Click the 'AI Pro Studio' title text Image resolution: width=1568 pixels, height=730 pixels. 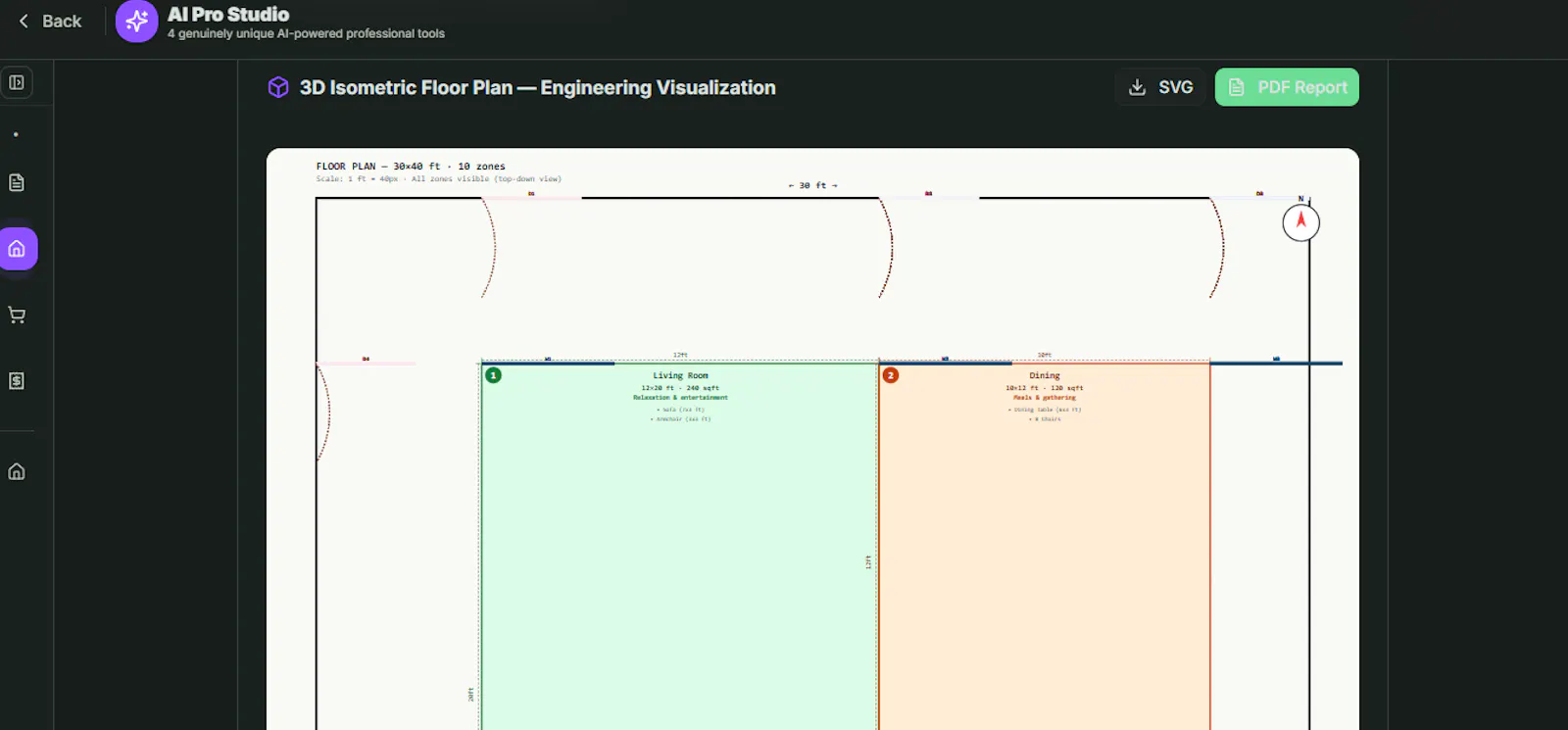pyautogui.click(x=228, y=15)
